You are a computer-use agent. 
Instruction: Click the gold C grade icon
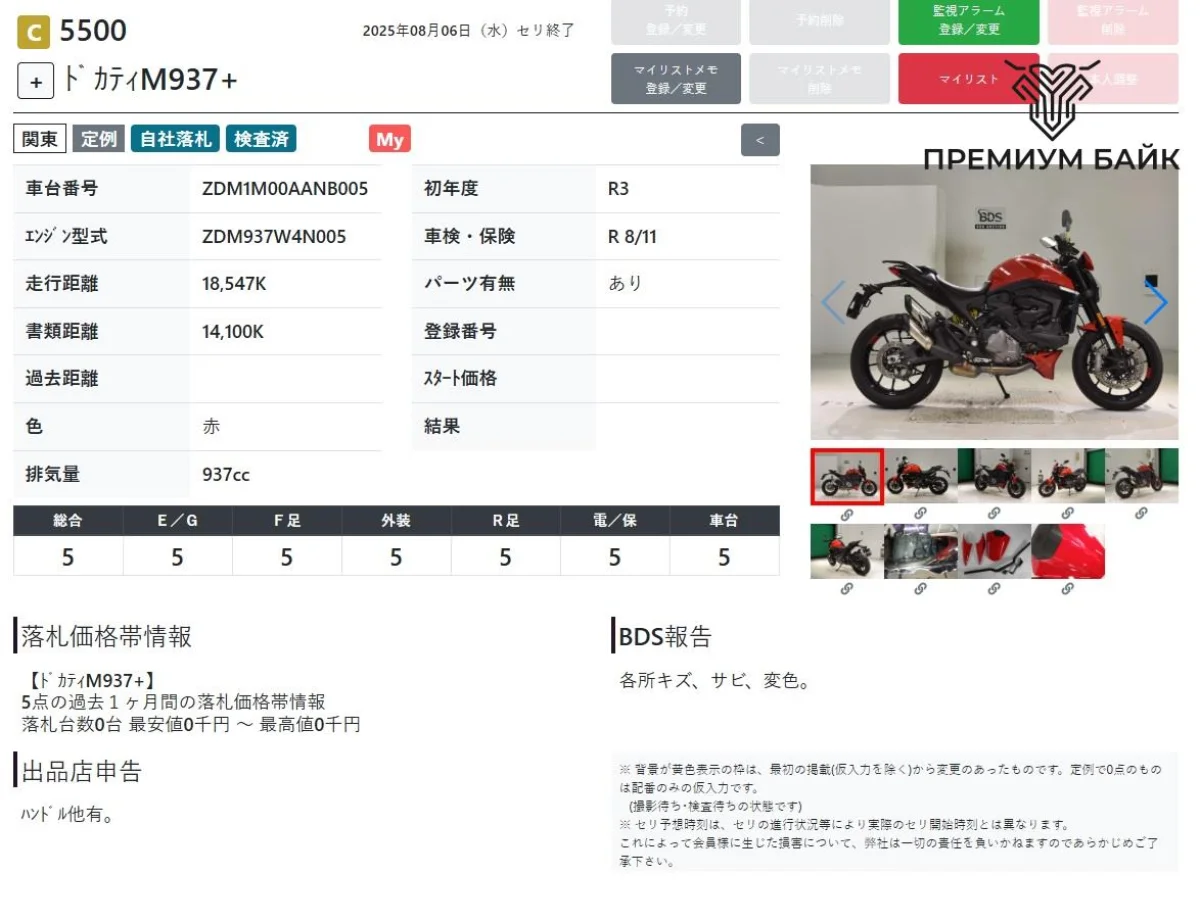coord(34,33)
